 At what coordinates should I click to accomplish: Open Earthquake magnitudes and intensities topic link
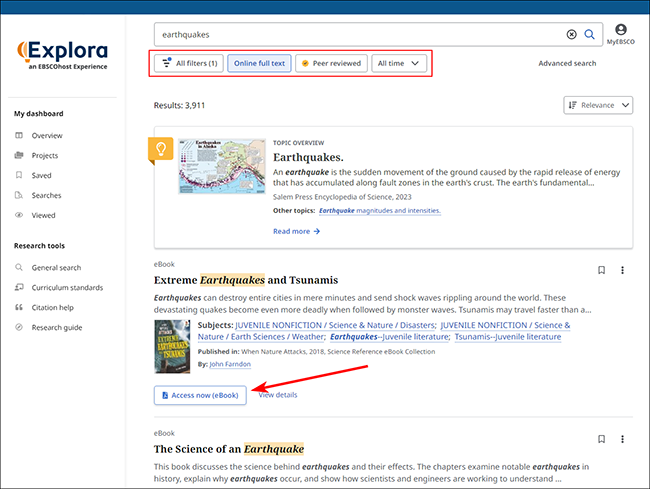[x=380, y=211]
